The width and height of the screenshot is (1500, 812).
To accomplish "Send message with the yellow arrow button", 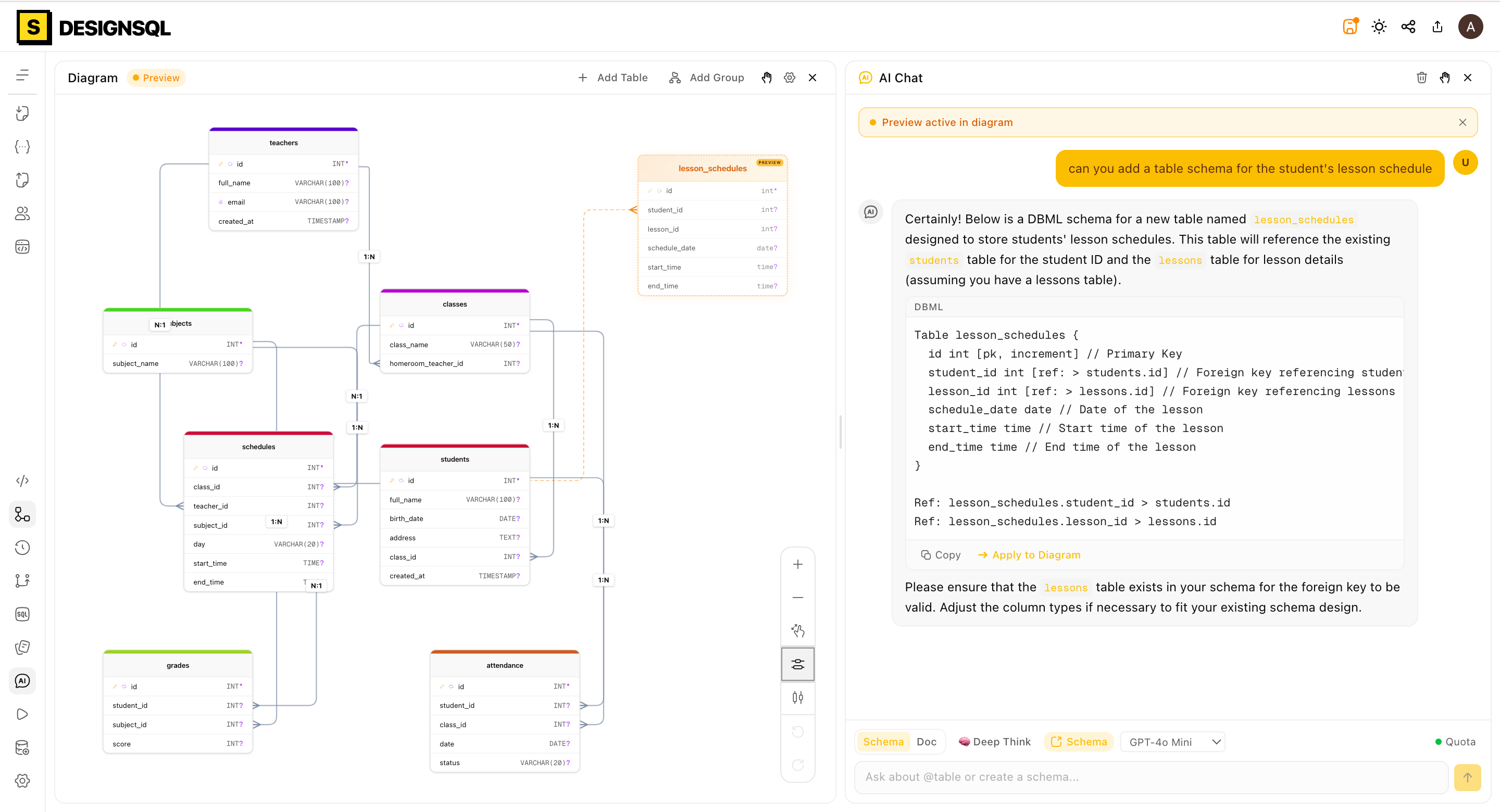I will point(1467,778).
